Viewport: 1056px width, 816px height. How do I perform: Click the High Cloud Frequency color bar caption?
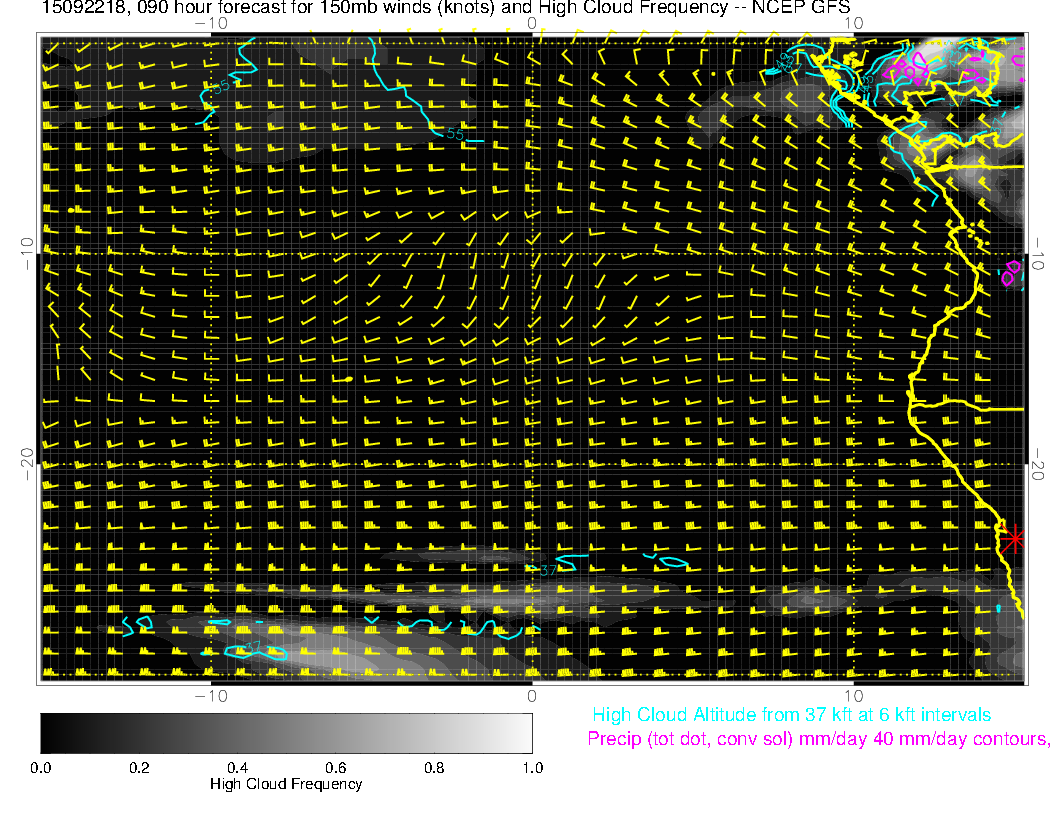click(286, 784)
